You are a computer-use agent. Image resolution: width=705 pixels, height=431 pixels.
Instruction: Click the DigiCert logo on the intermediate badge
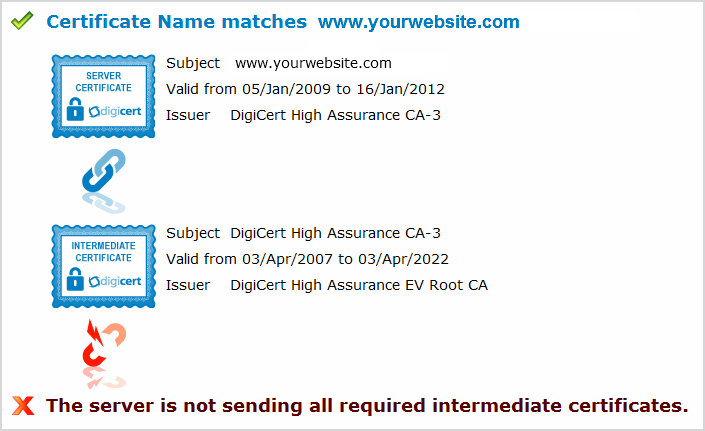click(x=112, y=281)
